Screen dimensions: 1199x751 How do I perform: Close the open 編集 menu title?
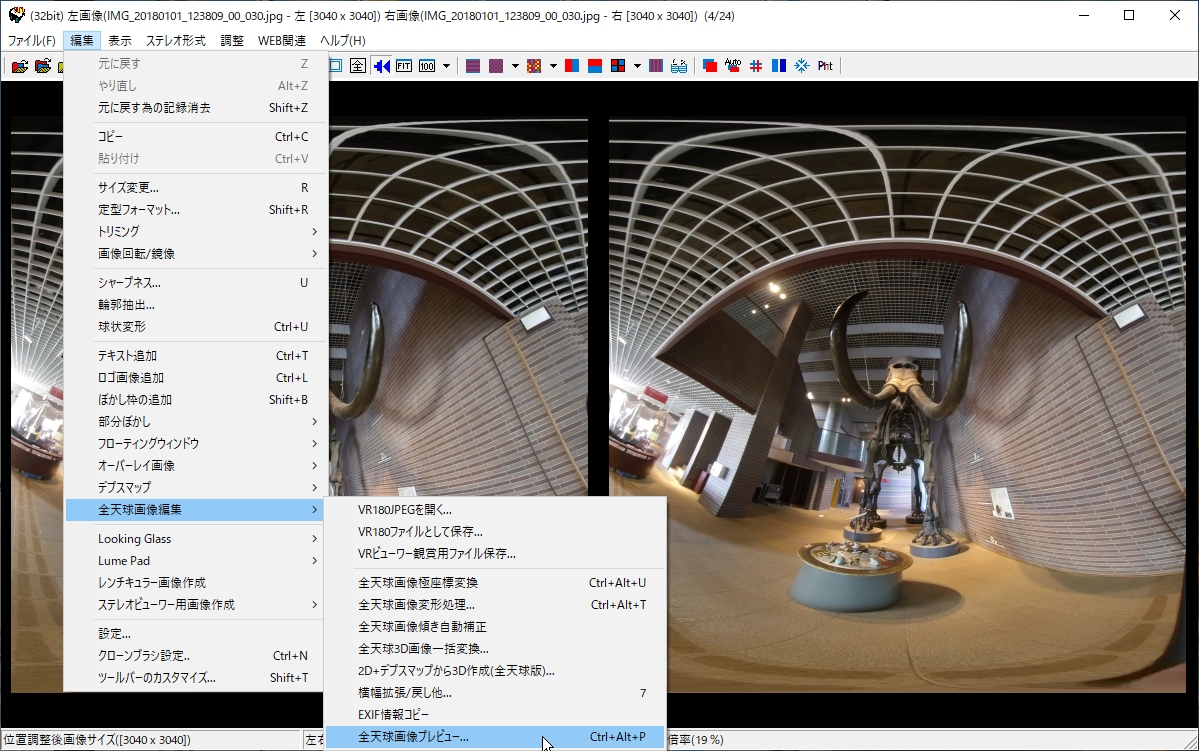click(82, 41)
